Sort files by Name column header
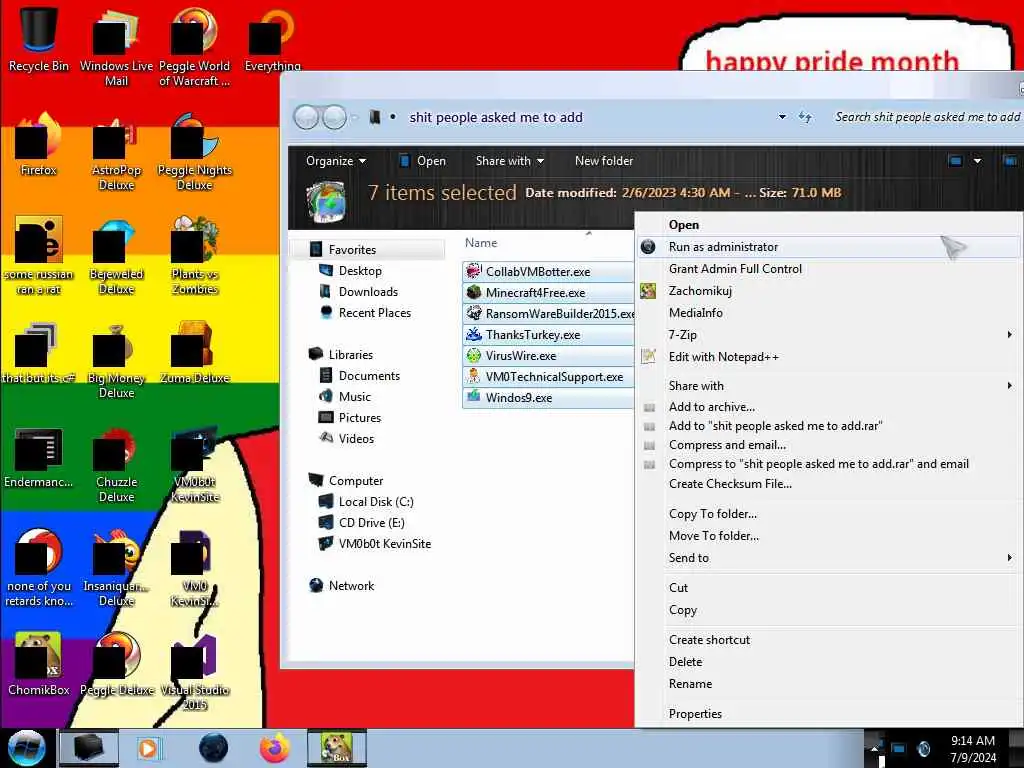Viewport: 1024px width, 768px height. [x=481, y=243]
